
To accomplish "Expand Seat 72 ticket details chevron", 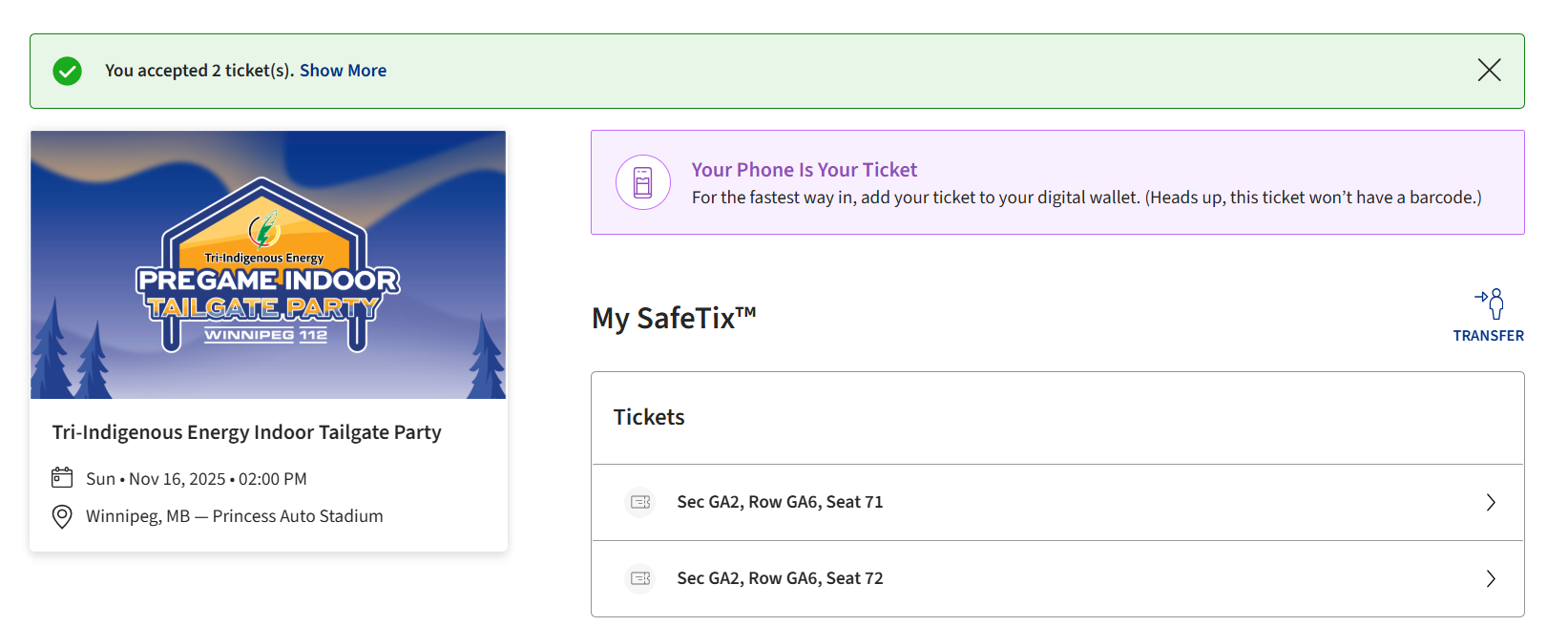I will click(1491, 578).
